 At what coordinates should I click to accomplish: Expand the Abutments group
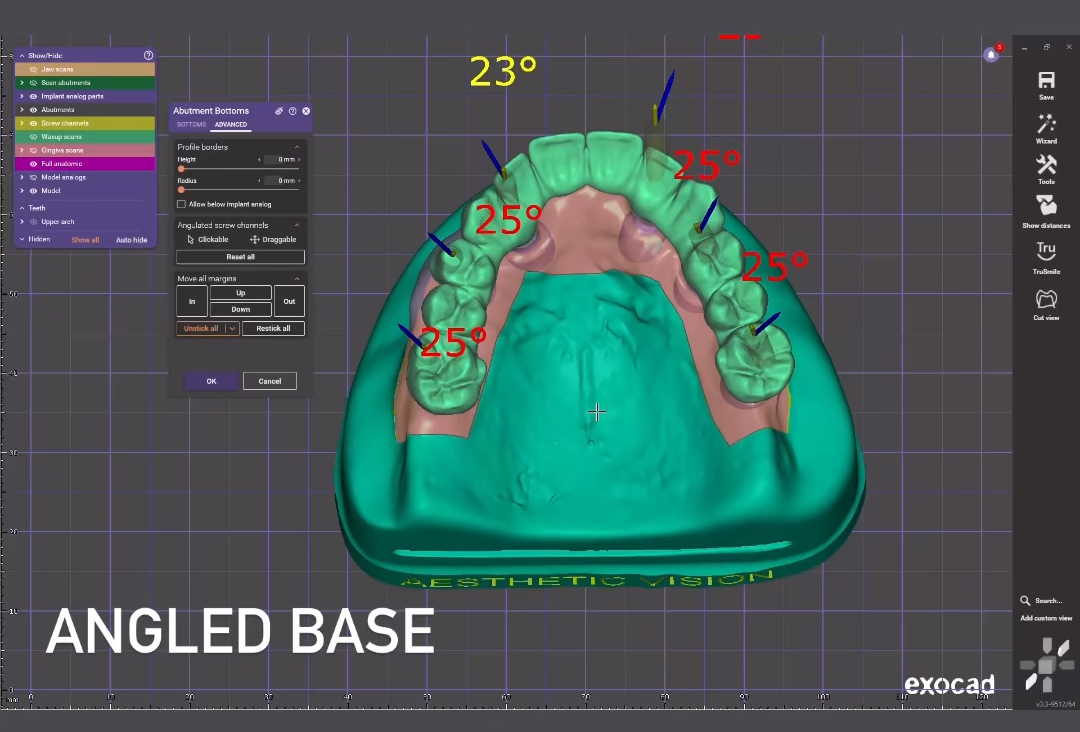[x=21, y=109]
